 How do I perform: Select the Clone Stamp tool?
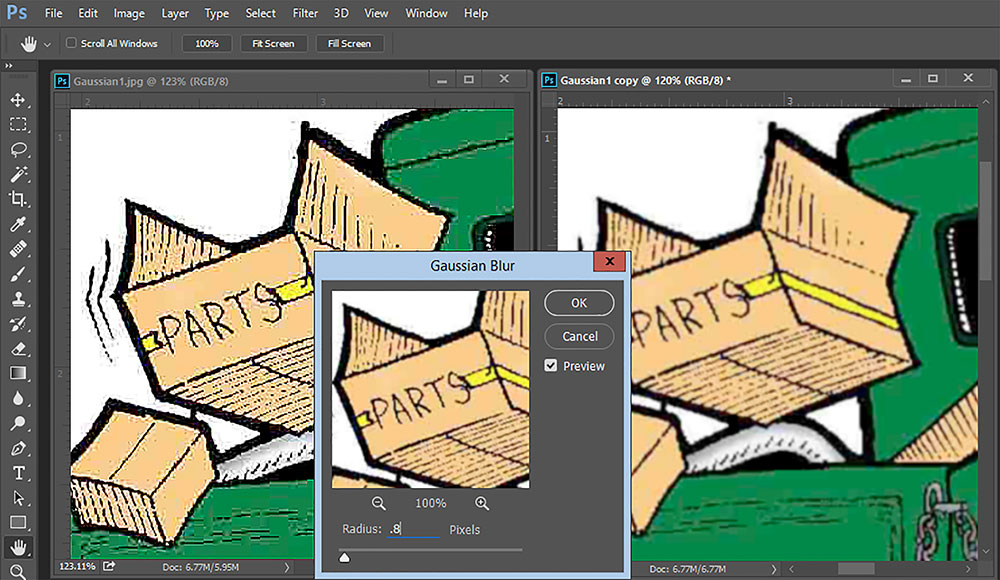(x=18, y=299)
